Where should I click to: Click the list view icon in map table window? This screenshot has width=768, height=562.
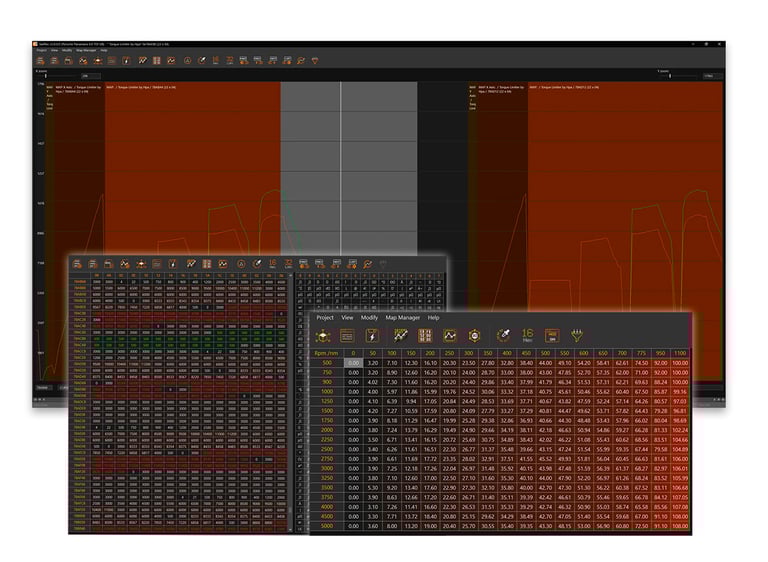pyautogui.click(x=347, y=336)
